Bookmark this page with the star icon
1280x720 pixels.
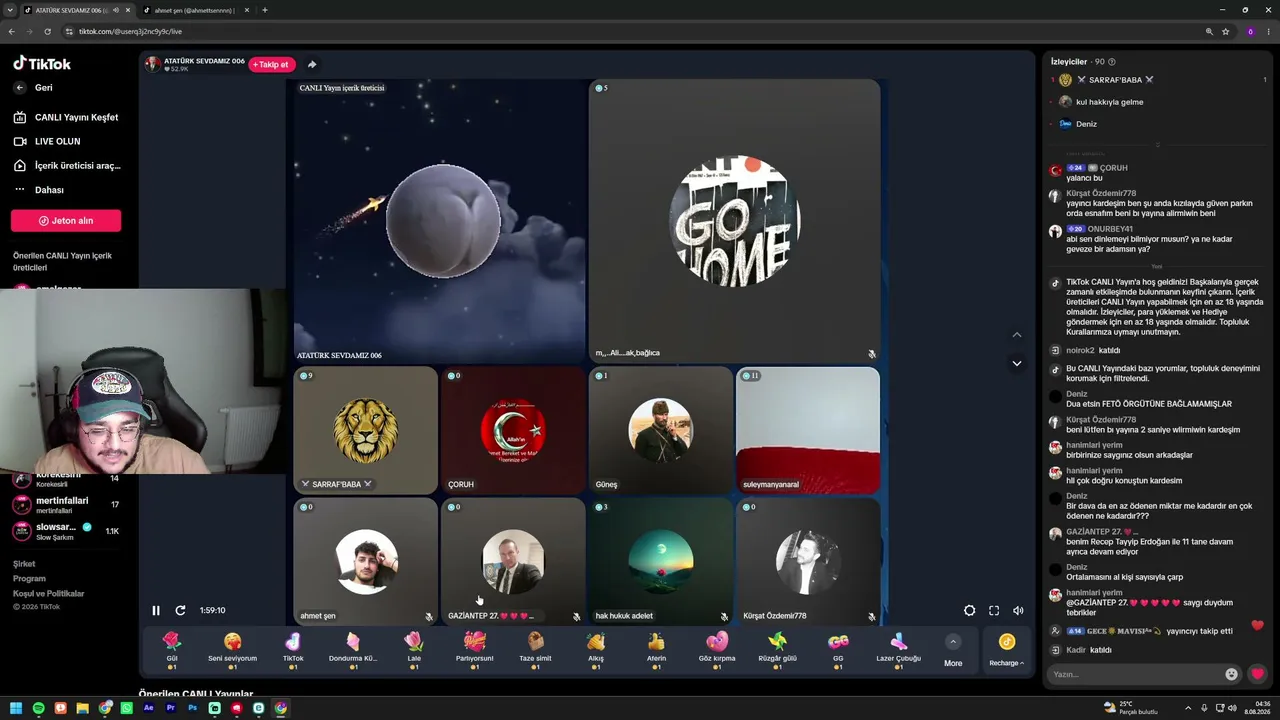click(1225, 31)
